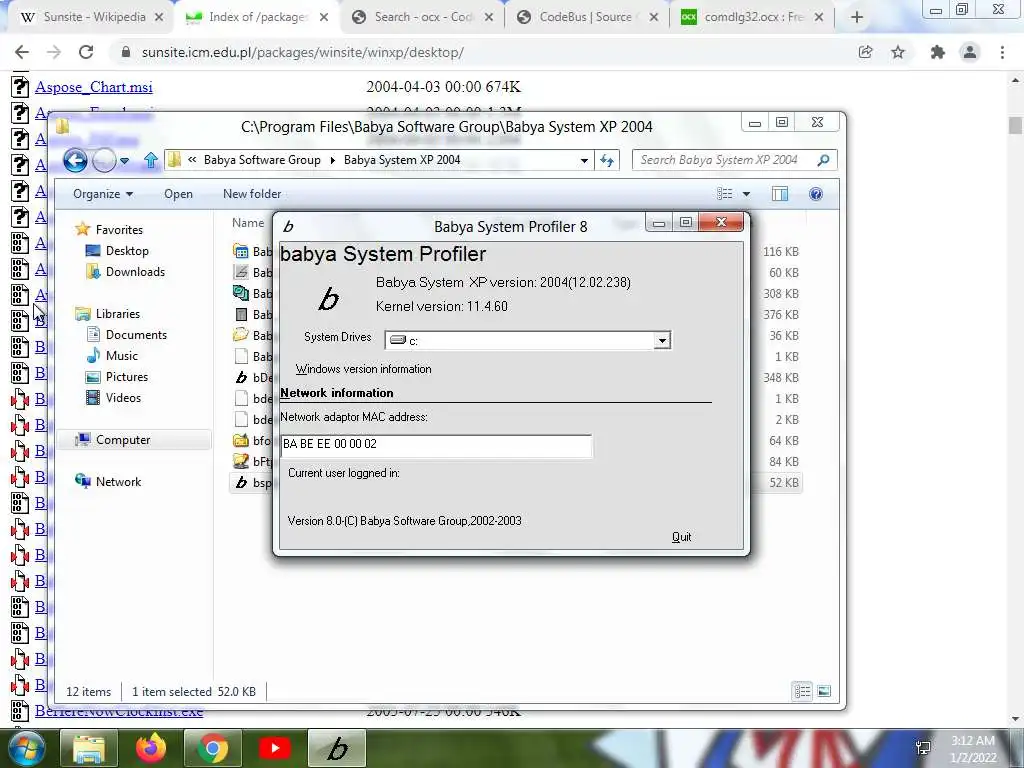Screen dimensions: 1024x768
Task: Select the bfo folder icon in the file list
Action: [241, 440]
